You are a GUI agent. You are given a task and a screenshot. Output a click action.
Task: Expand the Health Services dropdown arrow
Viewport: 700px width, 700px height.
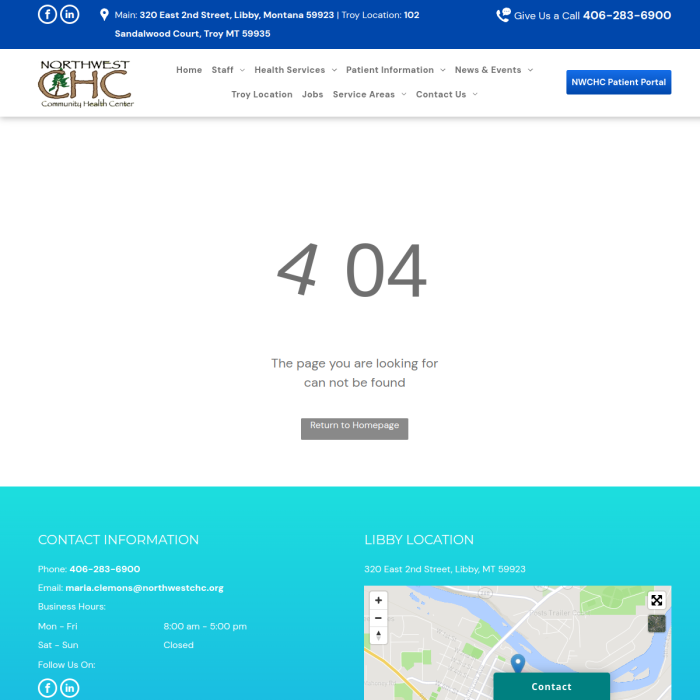click(334, 70)
